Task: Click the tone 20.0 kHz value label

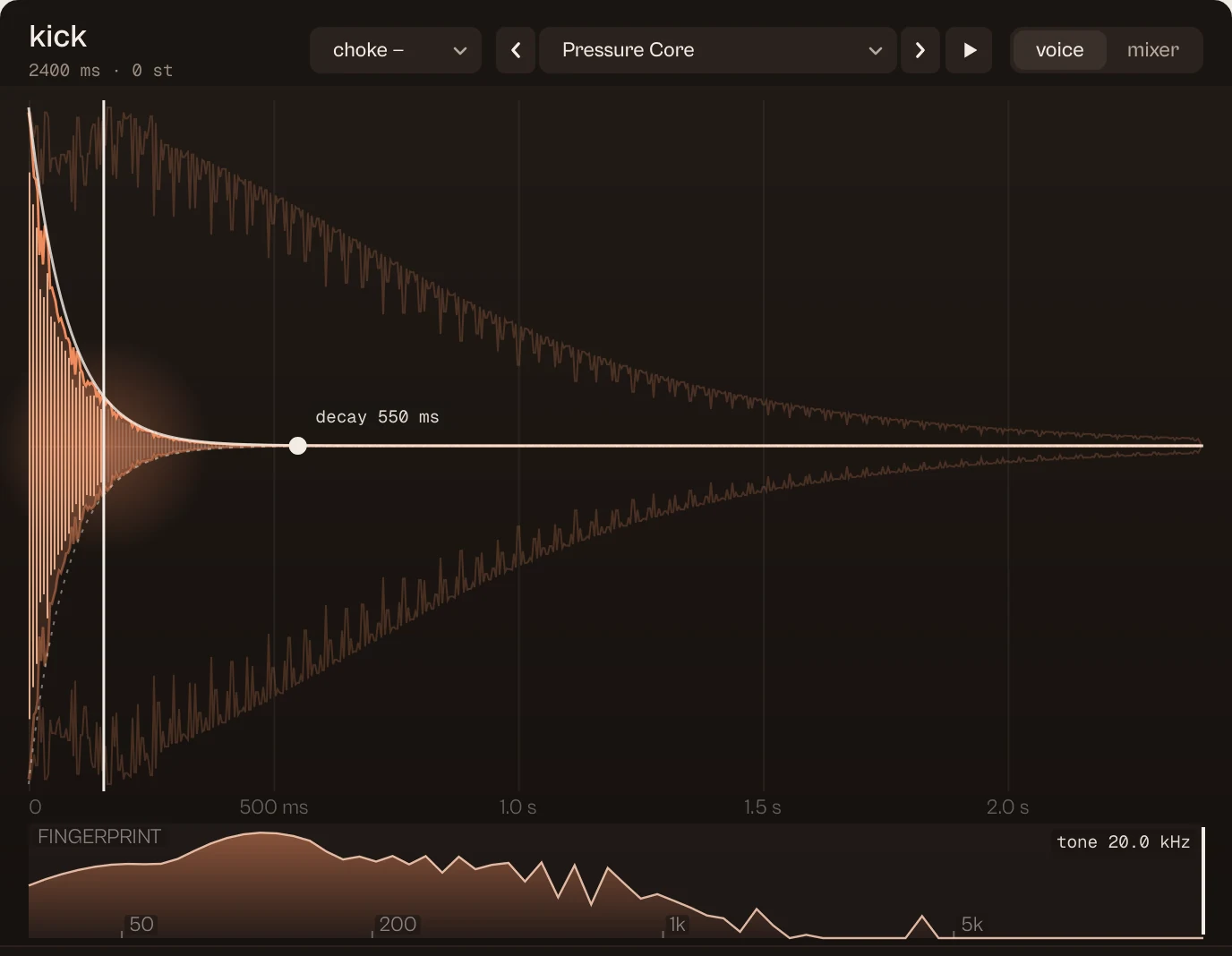Action: tap(1123, 842)
